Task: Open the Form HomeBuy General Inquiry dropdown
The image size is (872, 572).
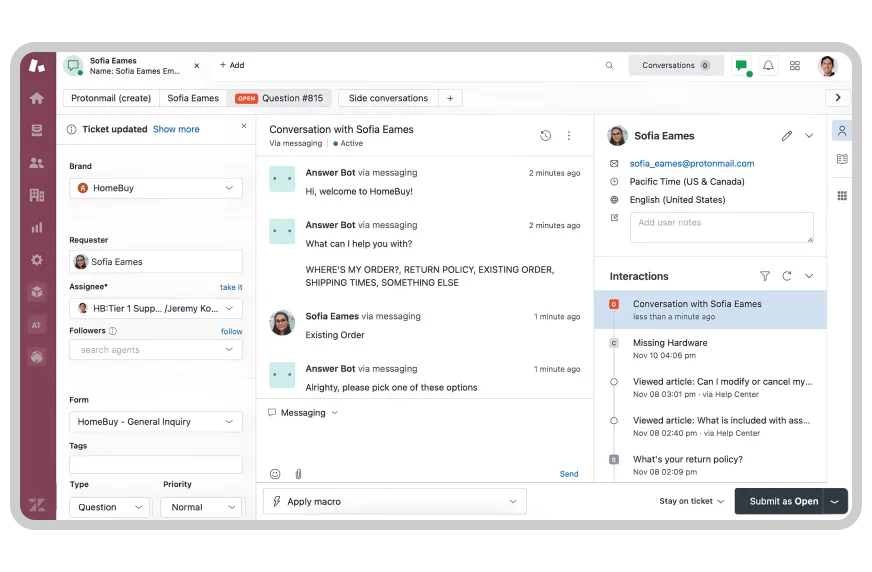Action: click(x=156, y=422)
